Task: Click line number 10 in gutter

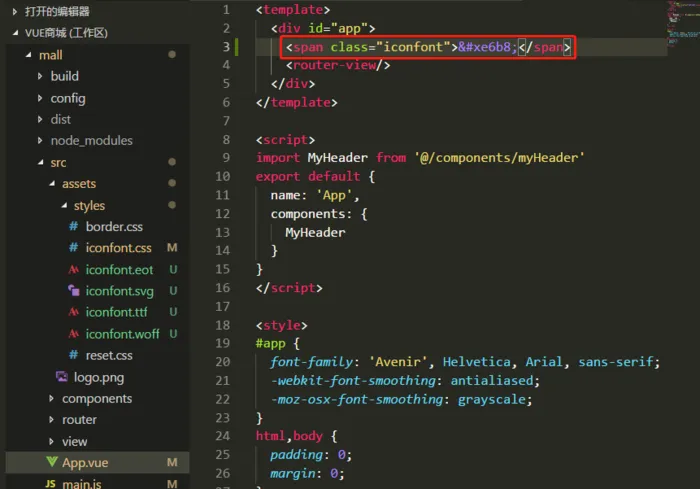Action: click(223, 176)
